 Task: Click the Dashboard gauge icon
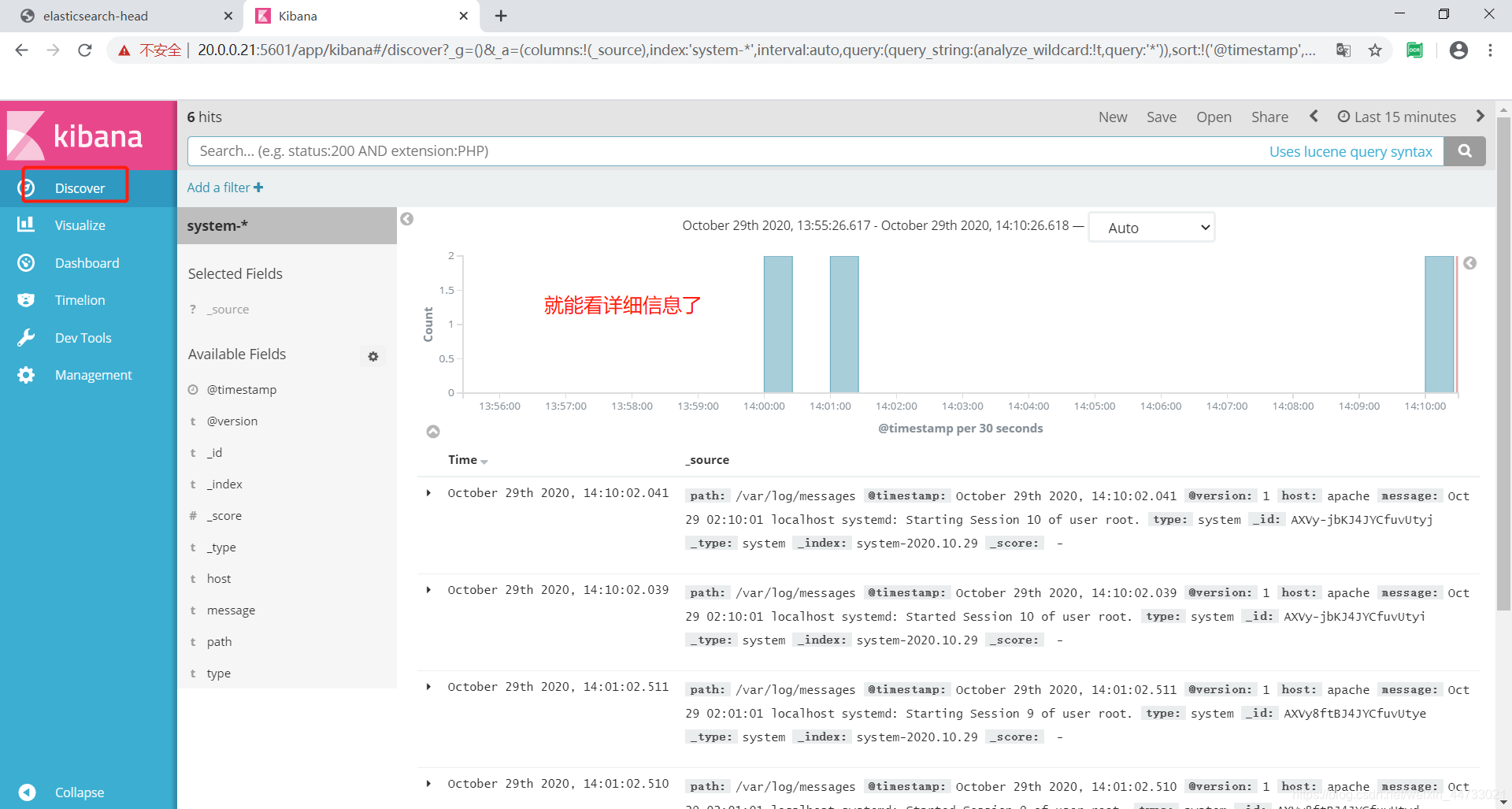26,262
